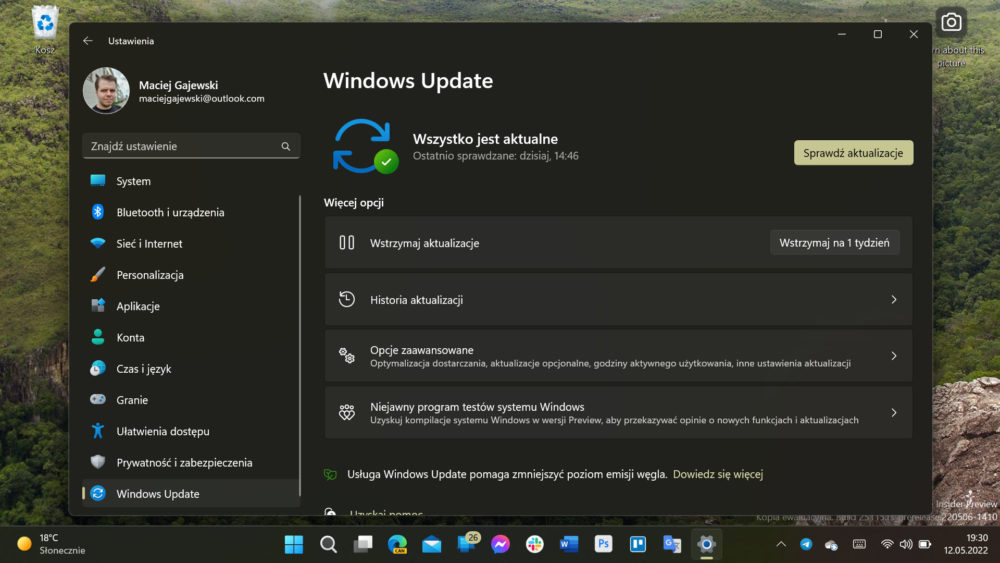1000x563 pixels.
Task: Go to Aplikacje settings
Action: tap(191, 306)
